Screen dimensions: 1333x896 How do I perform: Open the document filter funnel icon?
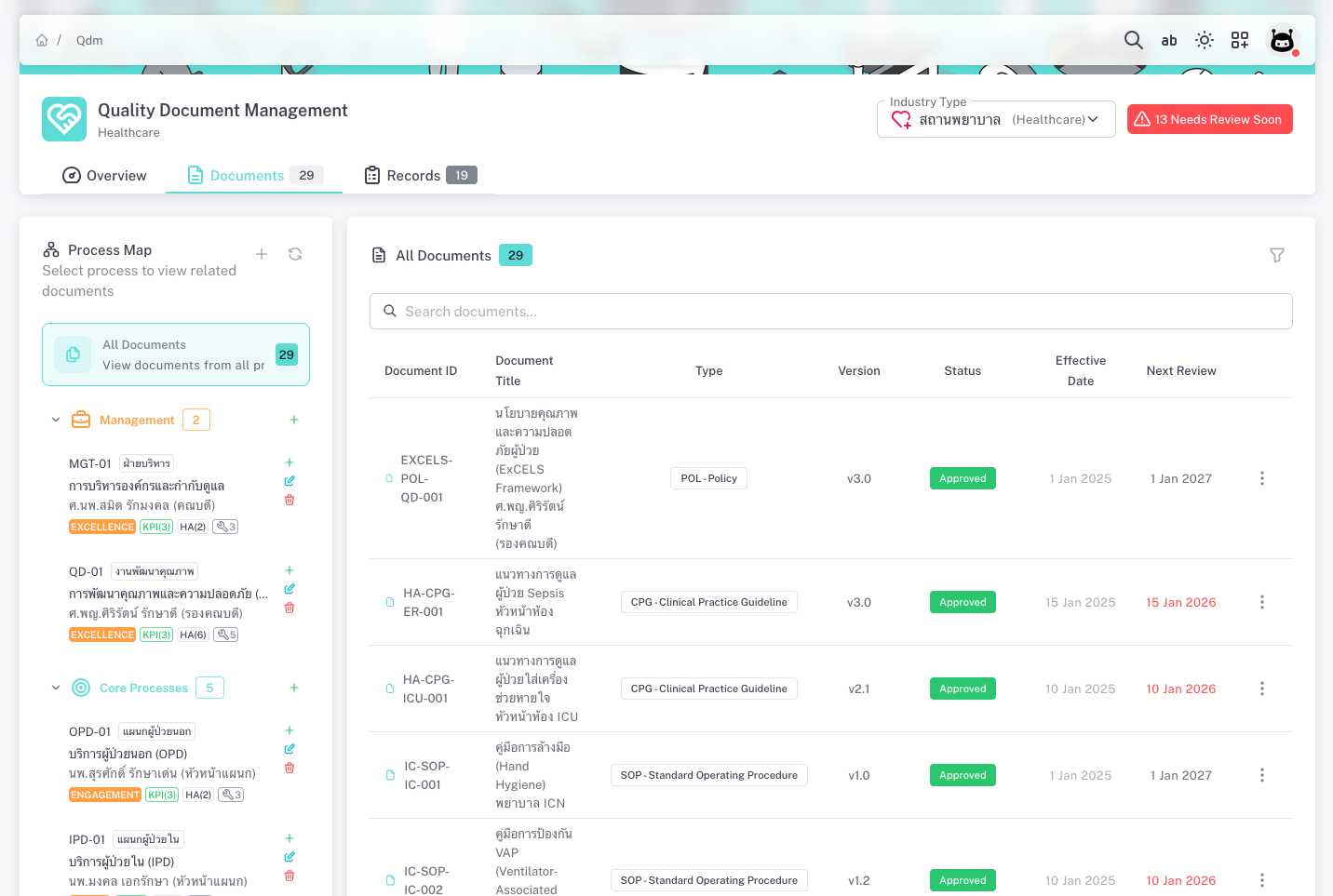point(1277,255)
